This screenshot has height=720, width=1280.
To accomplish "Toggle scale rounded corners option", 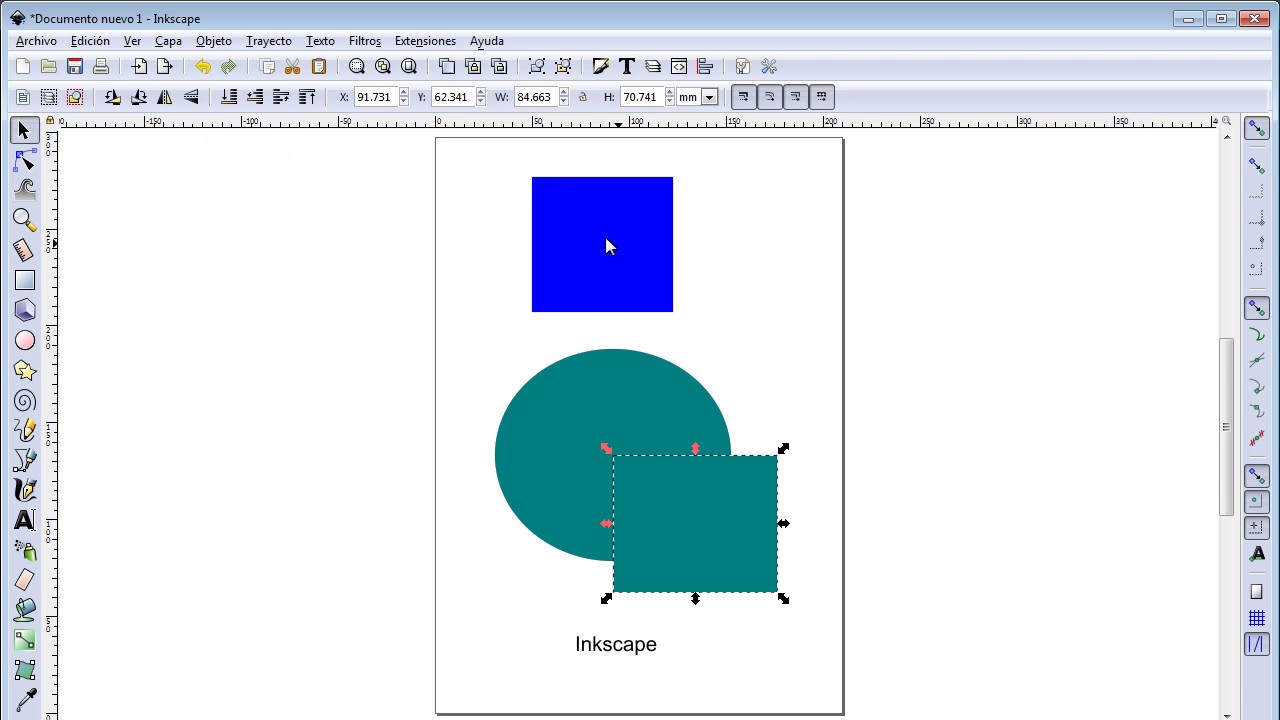I will [770, 97].
